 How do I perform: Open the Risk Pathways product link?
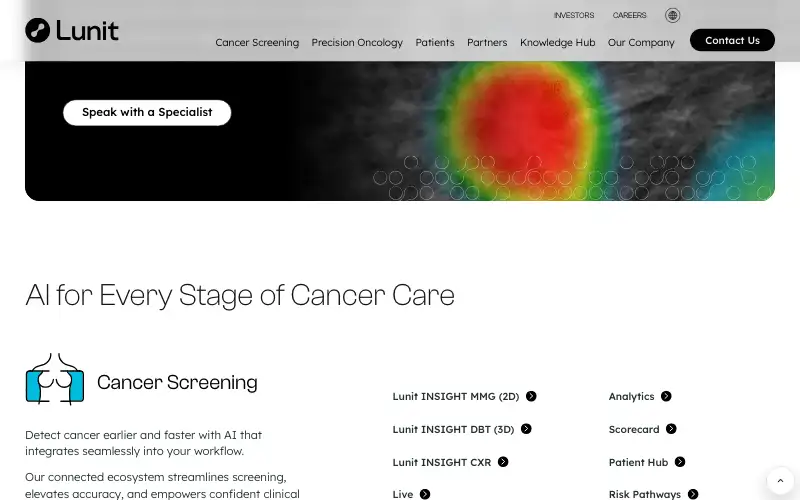point(644,494)
